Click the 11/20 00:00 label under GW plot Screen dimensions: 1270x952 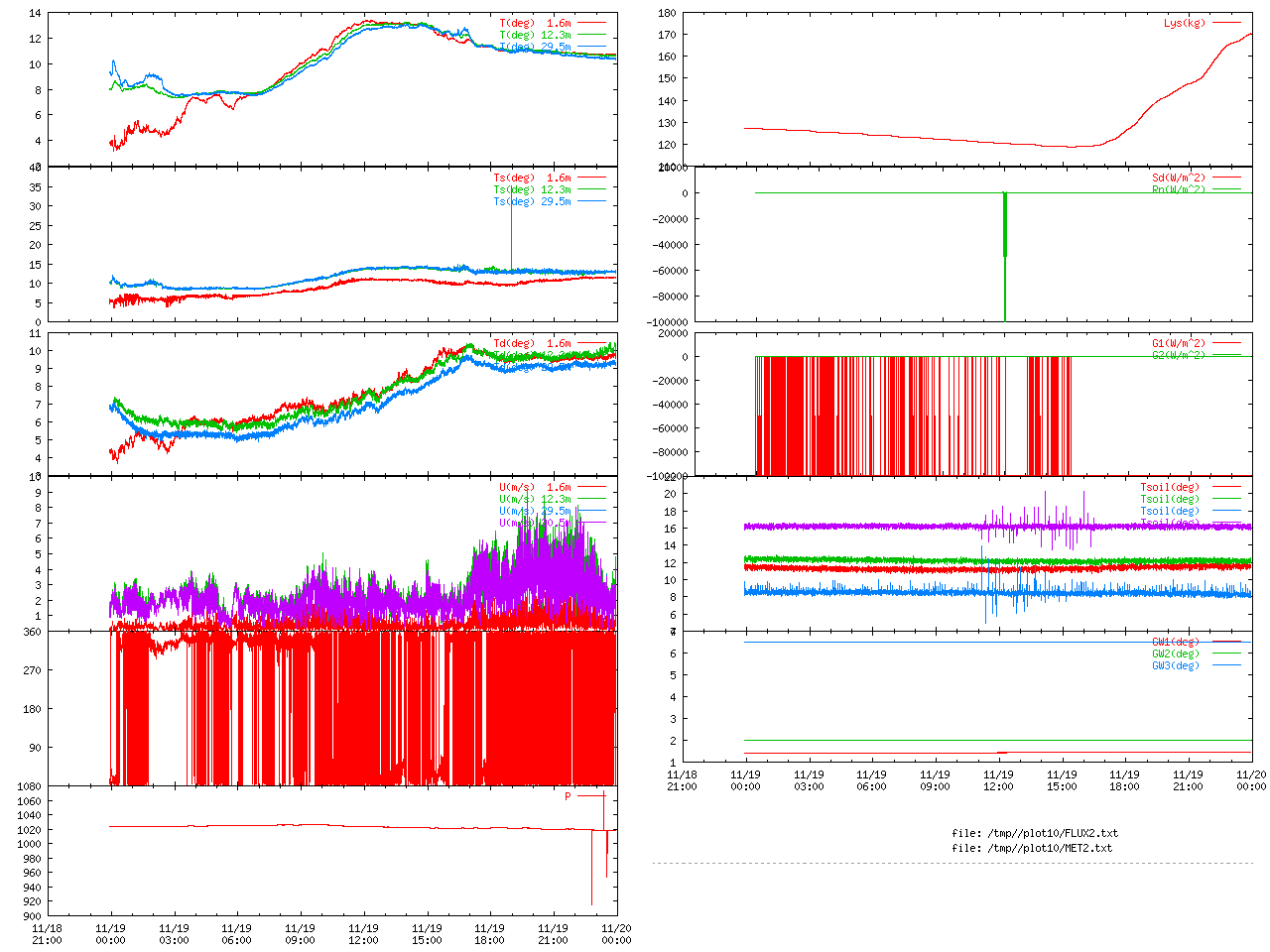tap(1252, 780)
